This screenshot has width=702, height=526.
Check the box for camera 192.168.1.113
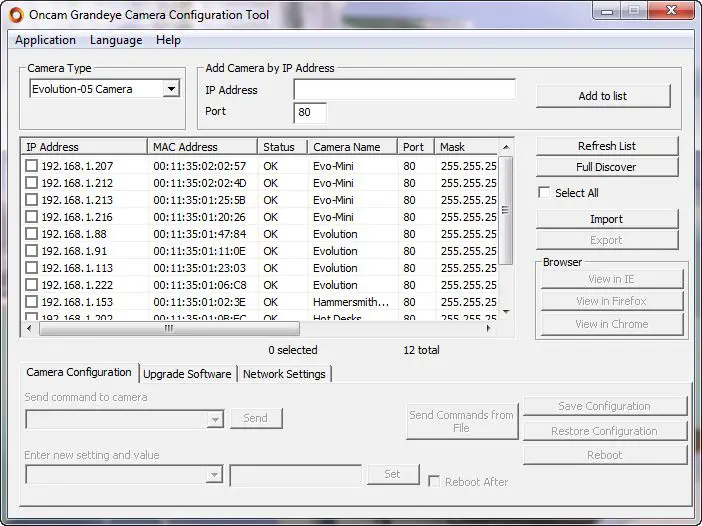31,268
